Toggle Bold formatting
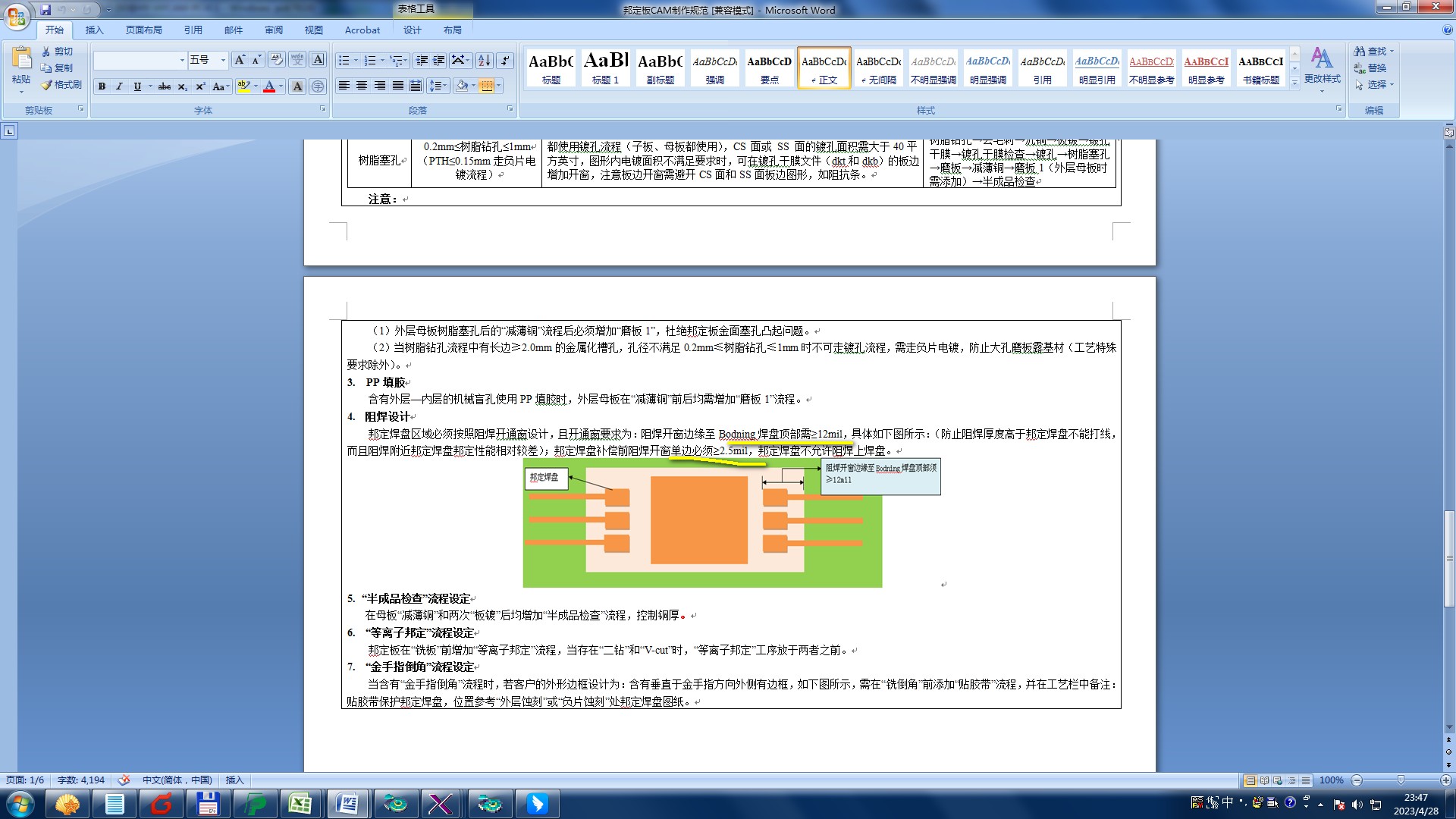Image resolution: width=1456 pixels, height=819 pixels. (102, 86)
